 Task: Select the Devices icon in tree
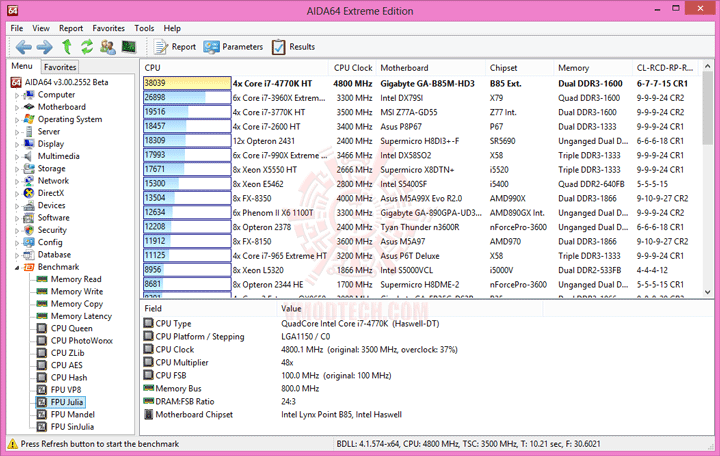point(29,205)
